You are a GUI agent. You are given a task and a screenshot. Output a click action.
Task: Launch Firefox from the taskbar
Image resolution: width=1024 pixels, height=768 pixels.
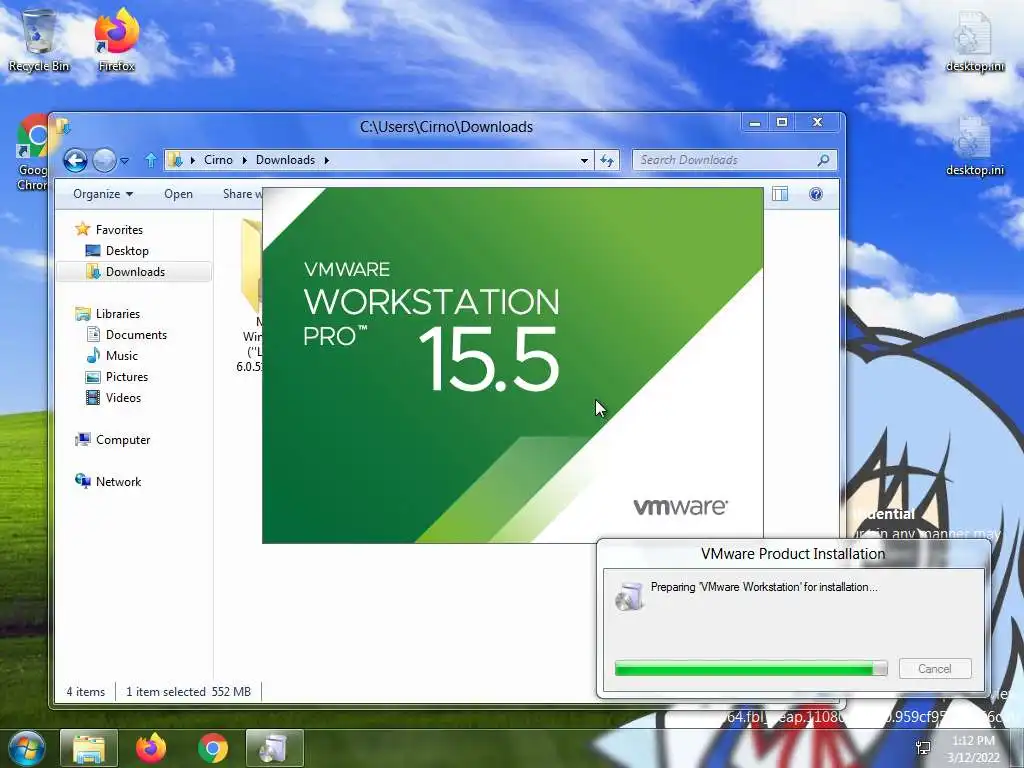point(151,748)
